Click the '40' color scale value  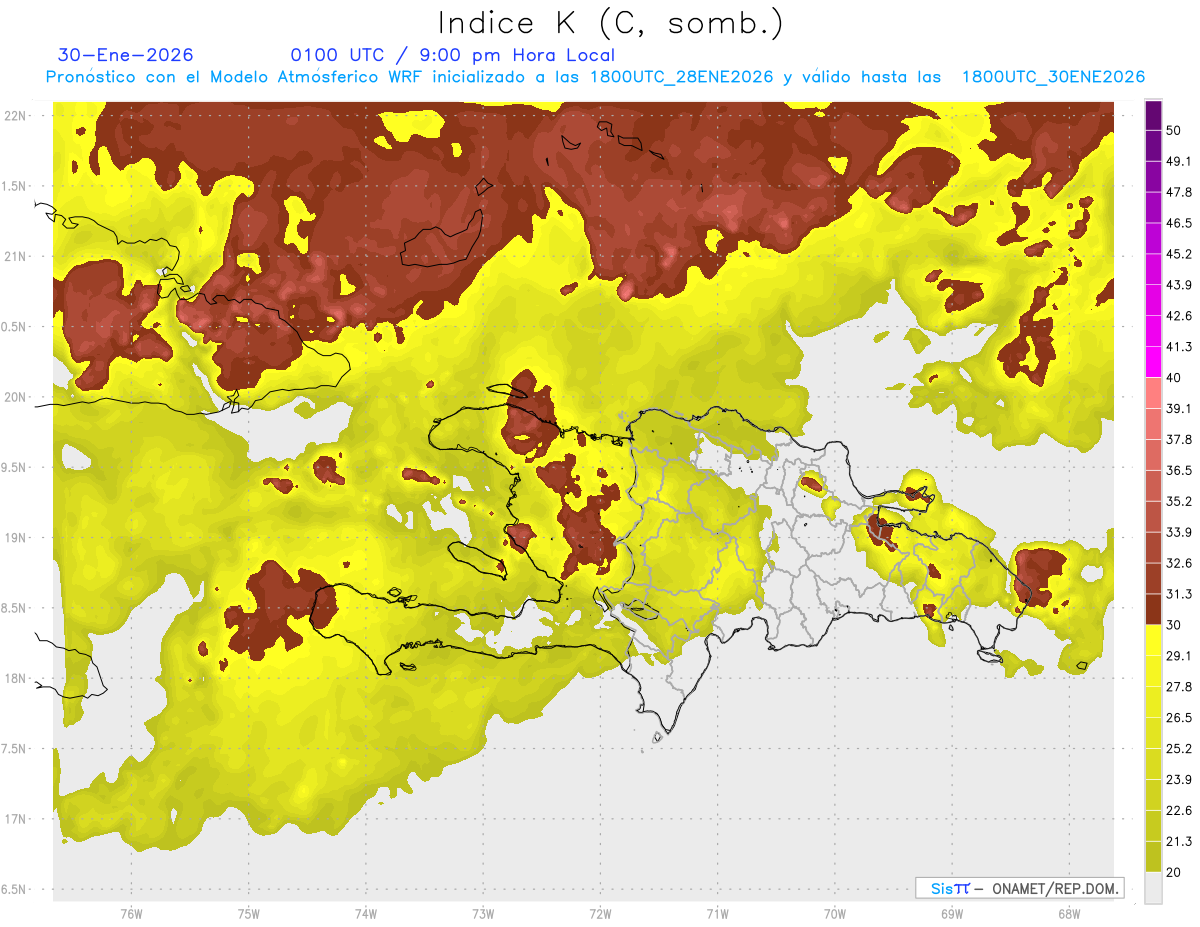pyautogui.click(x=1173, y=378)
